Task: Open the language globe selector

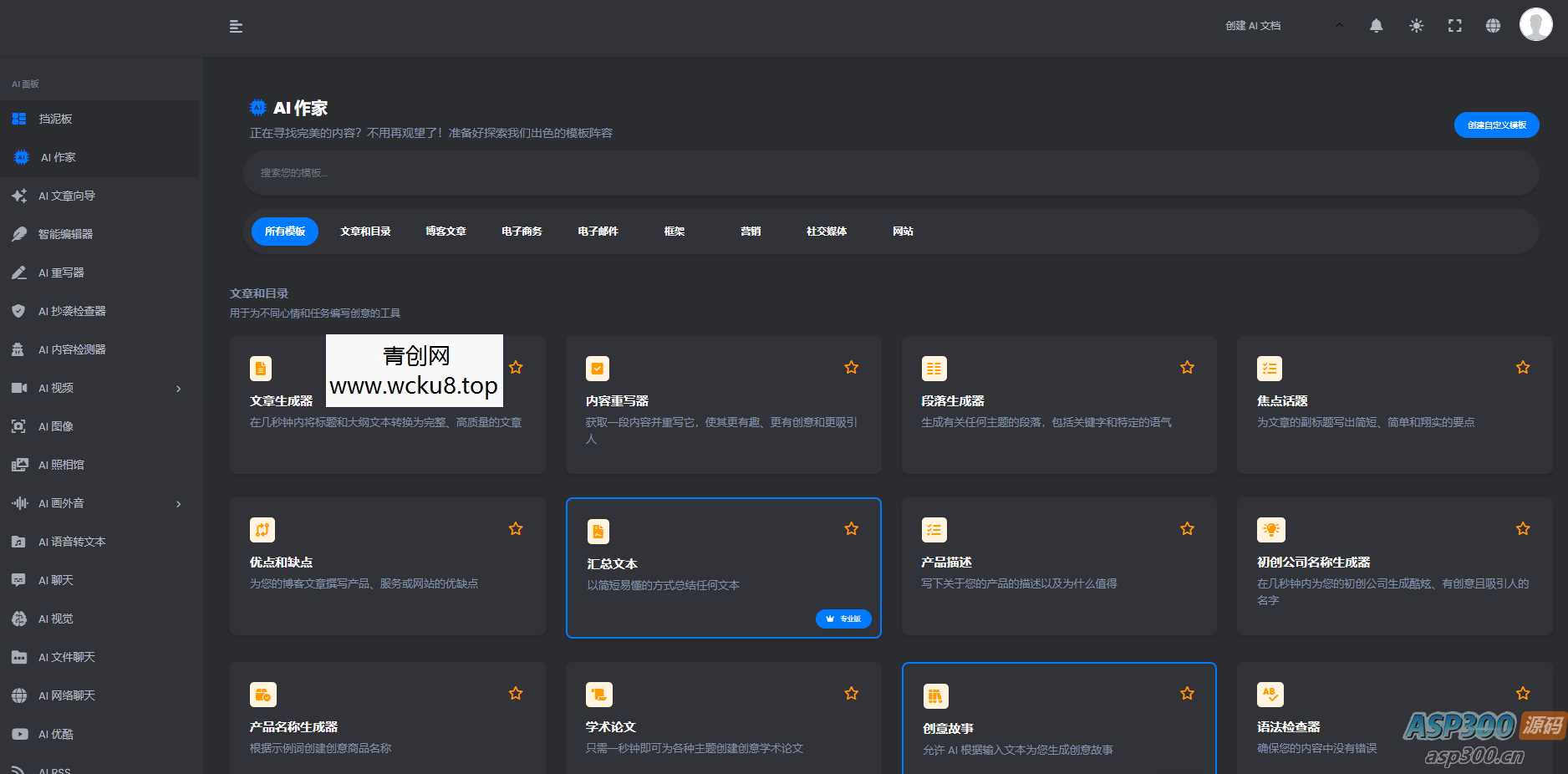Action: click(1494, 26)
